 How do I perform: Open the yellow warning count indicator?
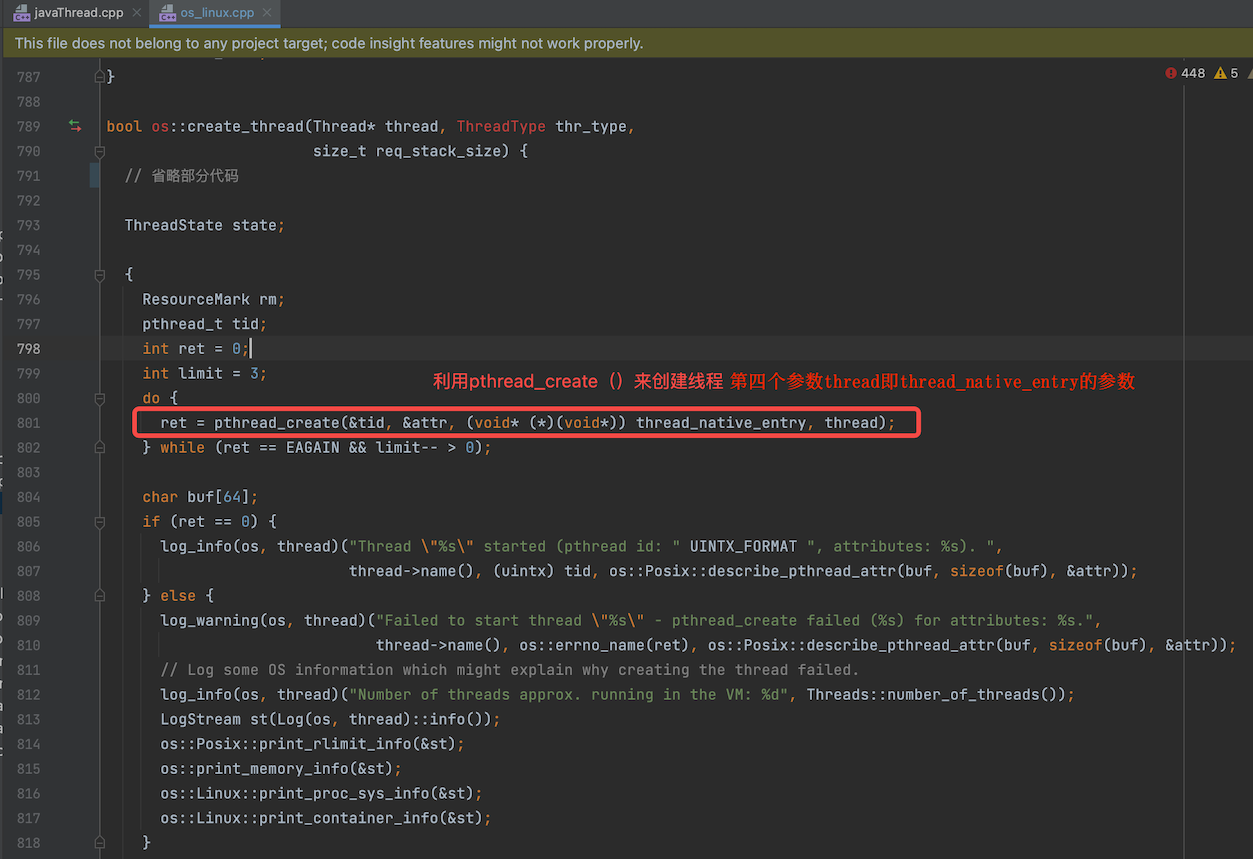1226,73
